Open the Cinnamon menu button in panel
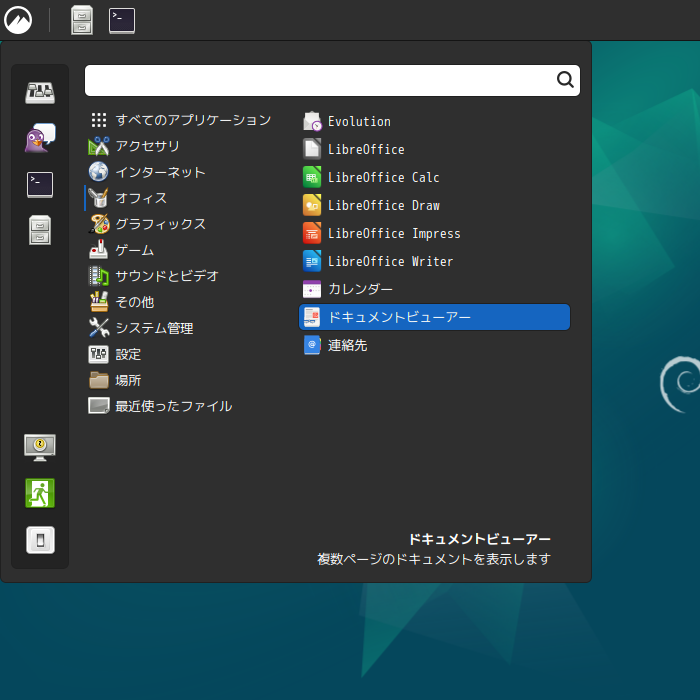The height and width of the screenshot is (700, 700). [x=19, y=20]
